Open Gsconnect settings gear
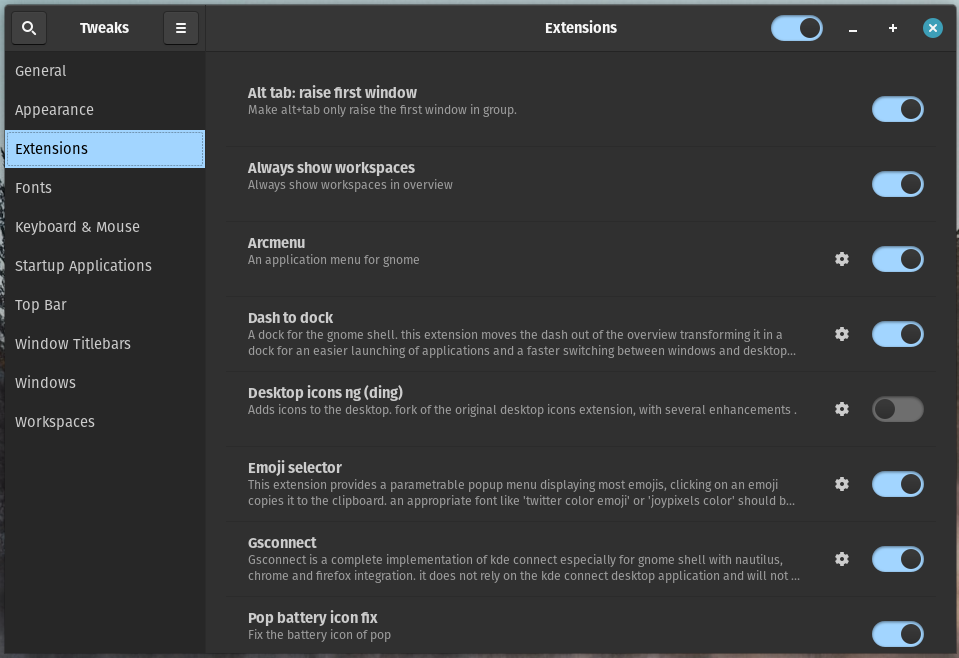Viewport: 959px width, 658px height. tap(842, 559)
